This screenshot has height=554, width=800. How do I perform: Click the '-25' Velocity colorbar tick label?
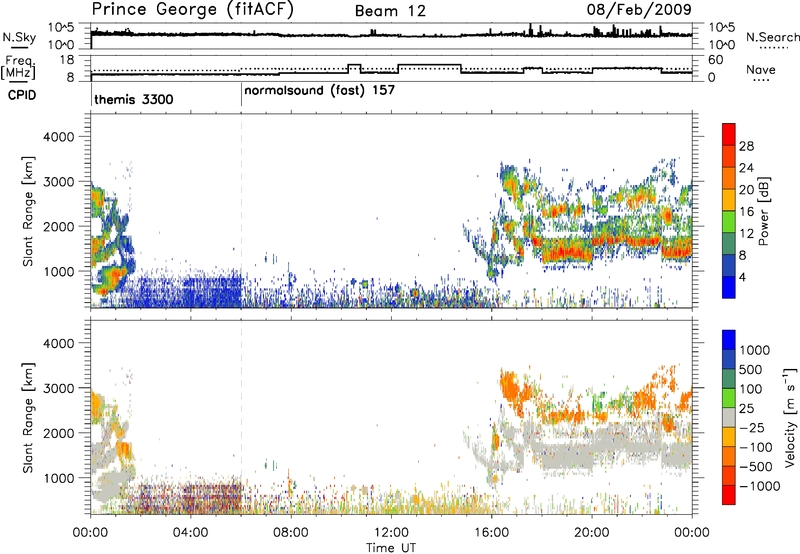tap(752, 427)
